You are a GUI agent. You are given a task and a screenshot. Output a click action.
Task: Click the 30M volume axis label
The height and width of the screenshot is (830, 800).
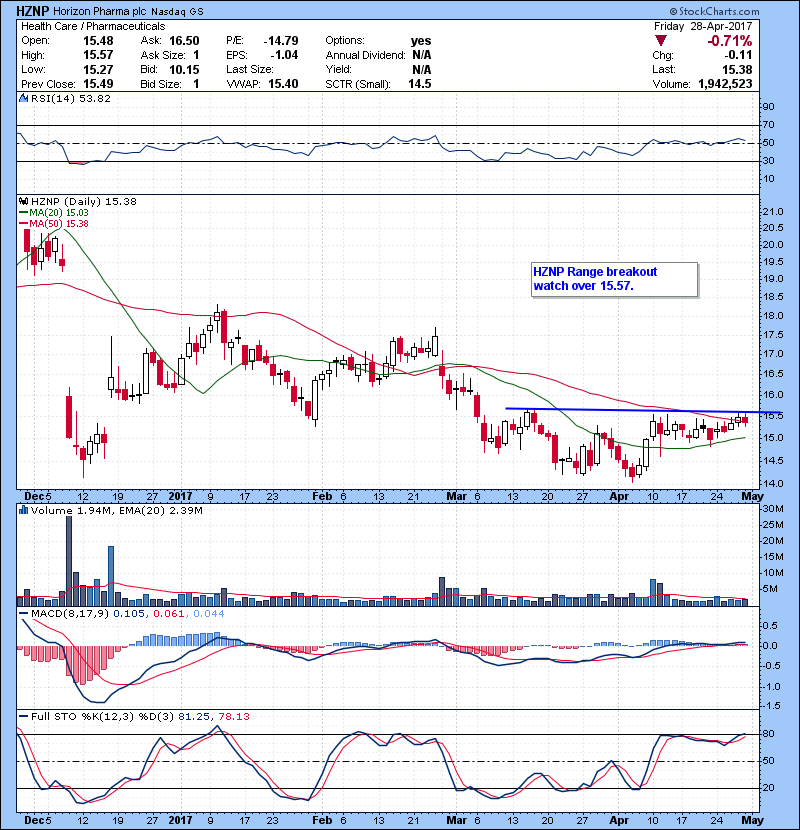coord(773,509)
